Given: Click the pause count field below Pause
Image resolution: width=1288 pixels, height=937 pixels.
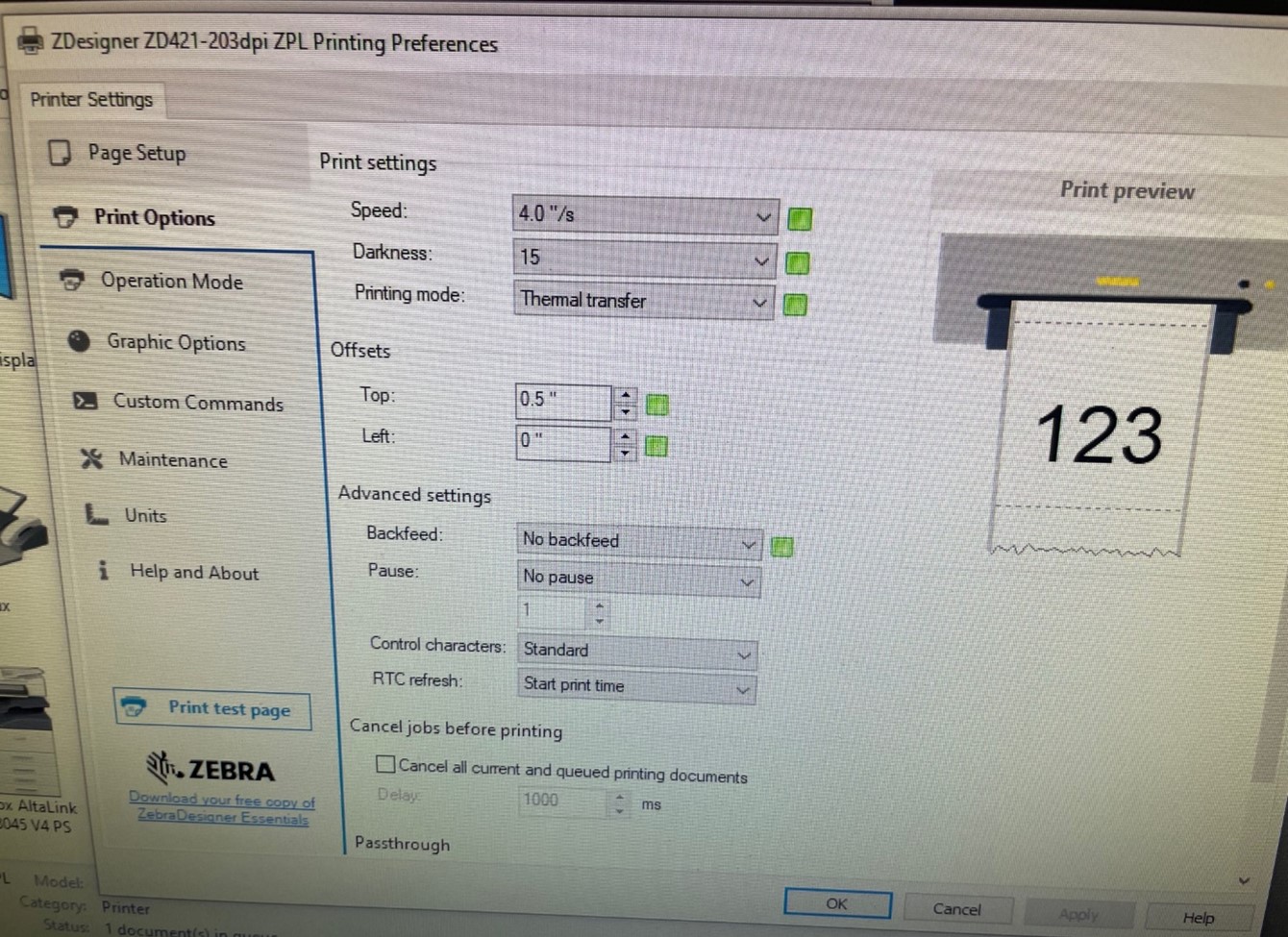Looking at the screenshot, I should 553,611.
